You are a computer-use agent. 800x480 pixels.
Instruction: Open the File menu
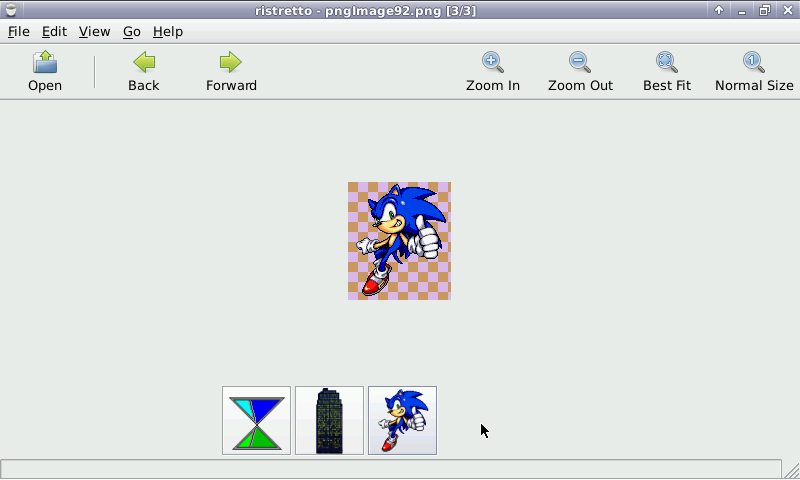pos(19,32)
